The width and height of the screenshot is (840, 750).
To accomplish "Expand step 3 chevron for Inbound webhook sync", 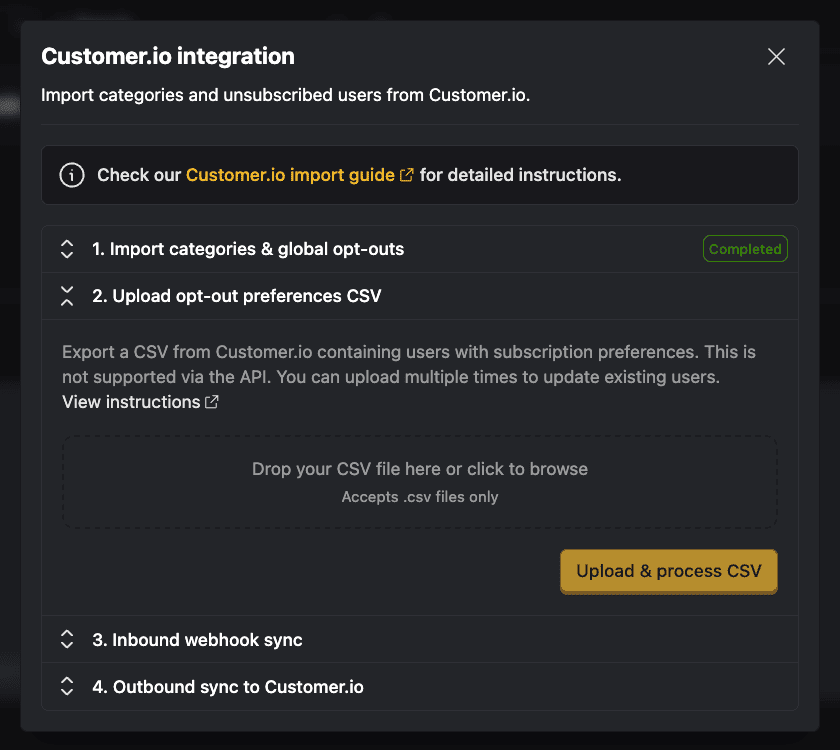I will point(67,639).
